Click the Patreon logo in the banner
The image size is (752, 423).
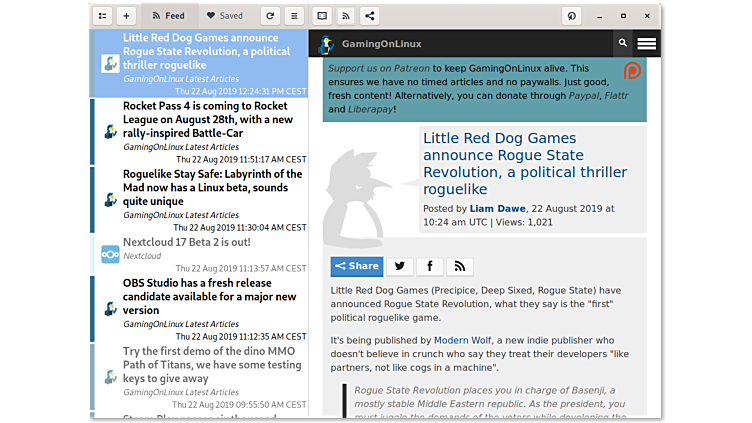633,71
